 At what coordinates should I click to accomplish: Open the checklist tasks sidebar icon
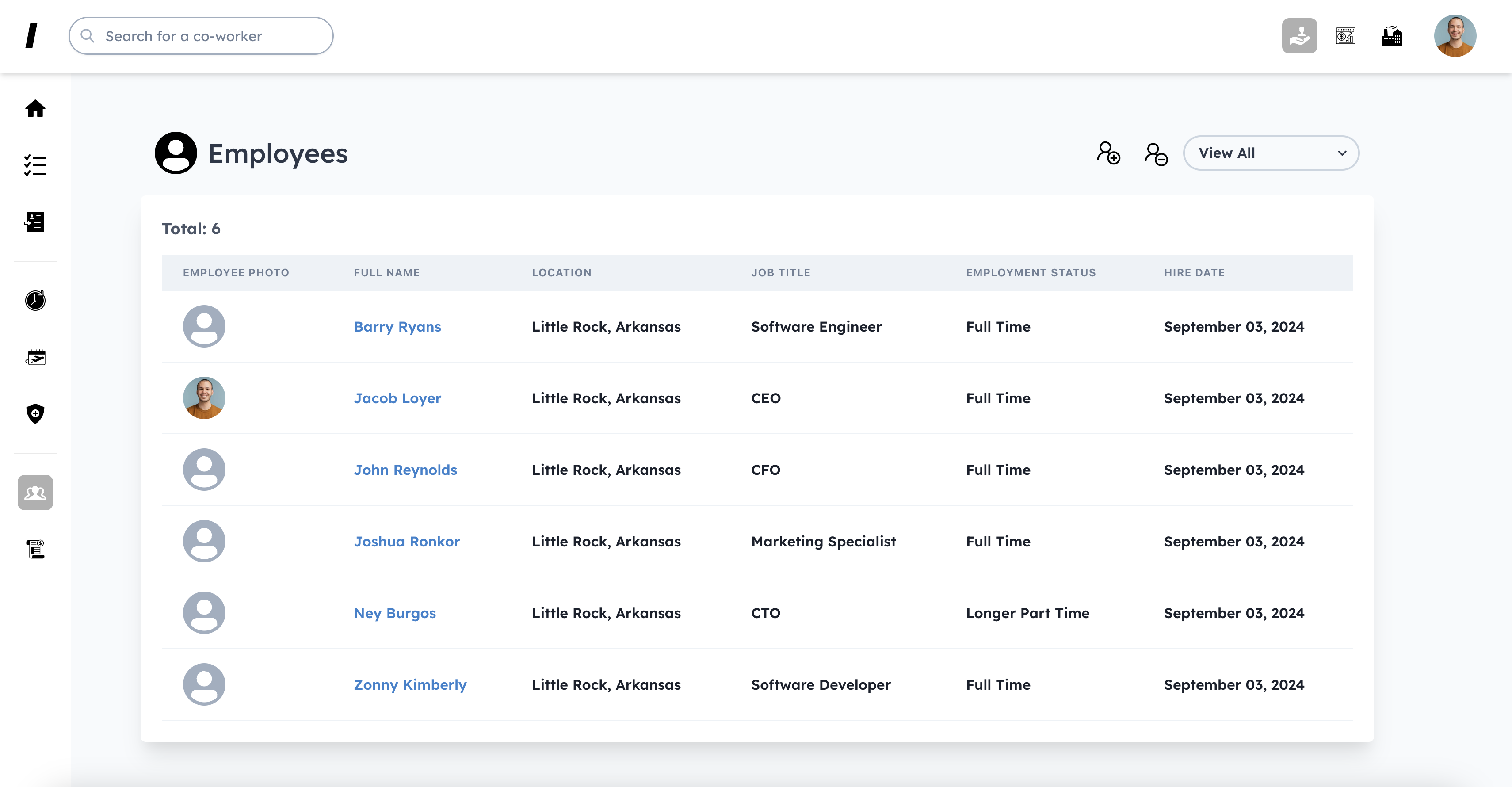(35, 165)
